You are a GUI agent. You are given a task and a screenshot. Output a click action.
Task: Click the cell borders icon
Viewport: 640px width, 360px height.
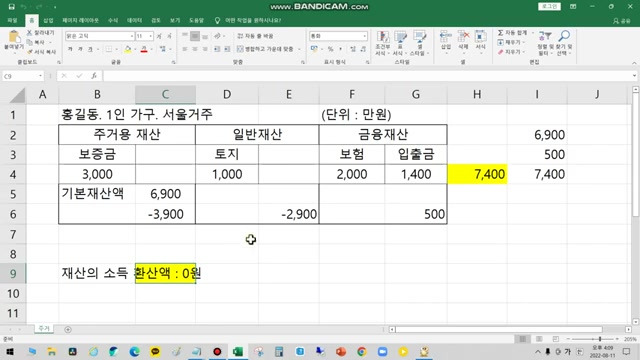(109, 49)
